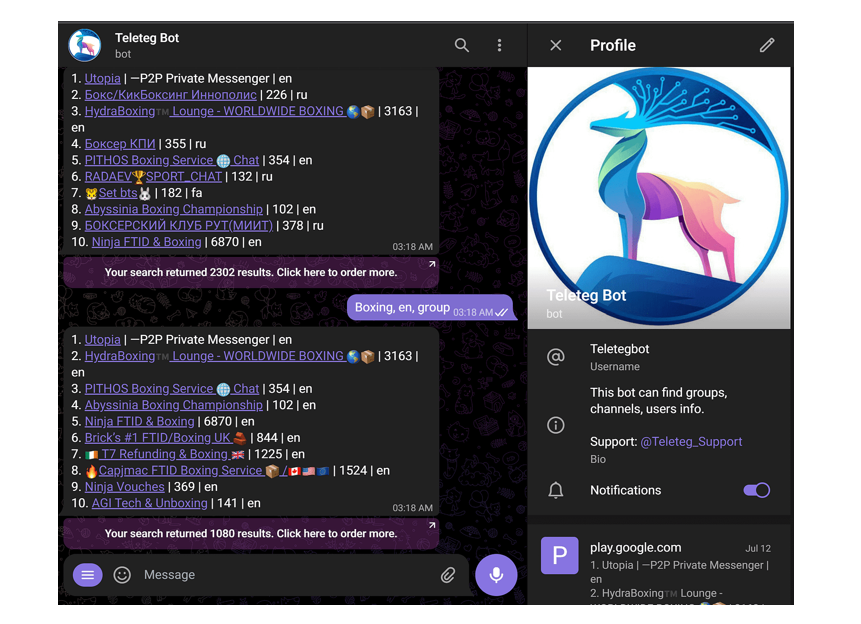Open the three-dot chat options menu
This screenshot has height=624, width=861.
pos(499,45)
